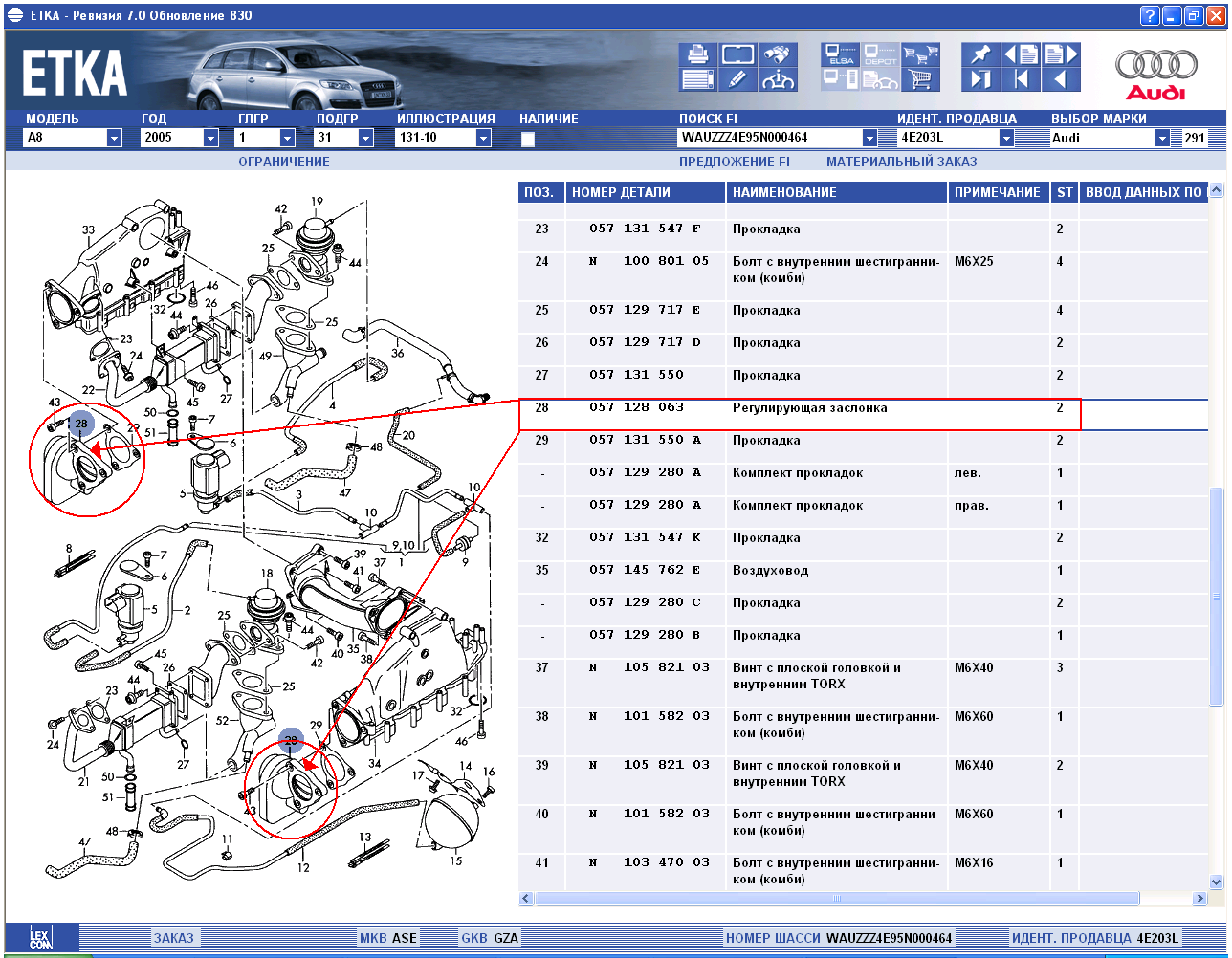Click the horizontal scrollbar left arrow
Image resolution: width=1232 pixels, height=958 pixels.
point(526,899)
